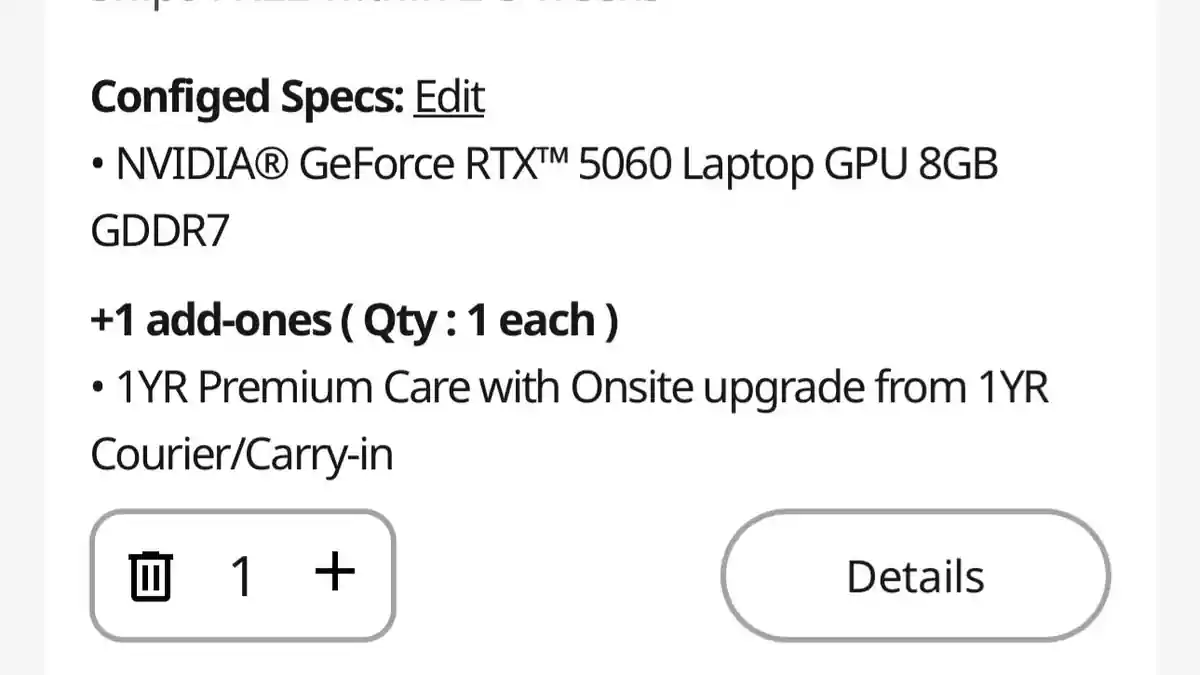
Task: Open the Details button
Action: tap(915, 576)
